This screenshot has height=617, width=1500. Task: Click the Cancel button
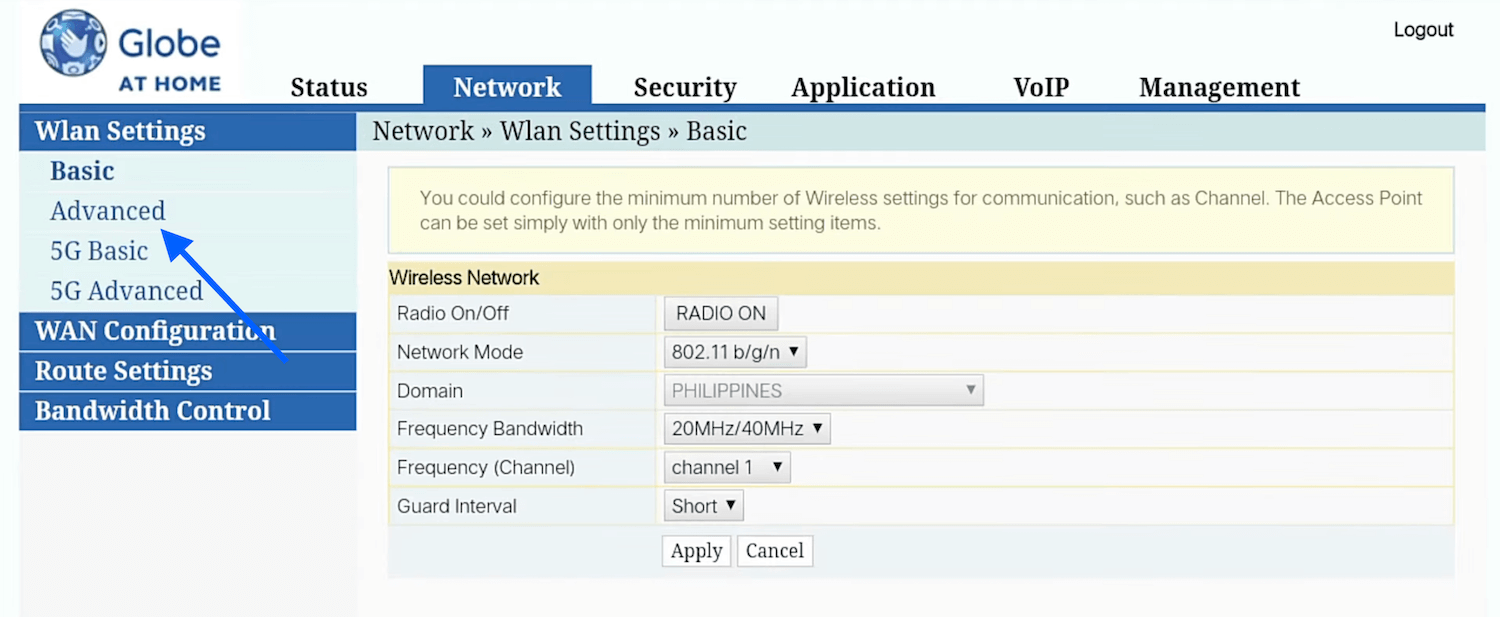(774, 551)
